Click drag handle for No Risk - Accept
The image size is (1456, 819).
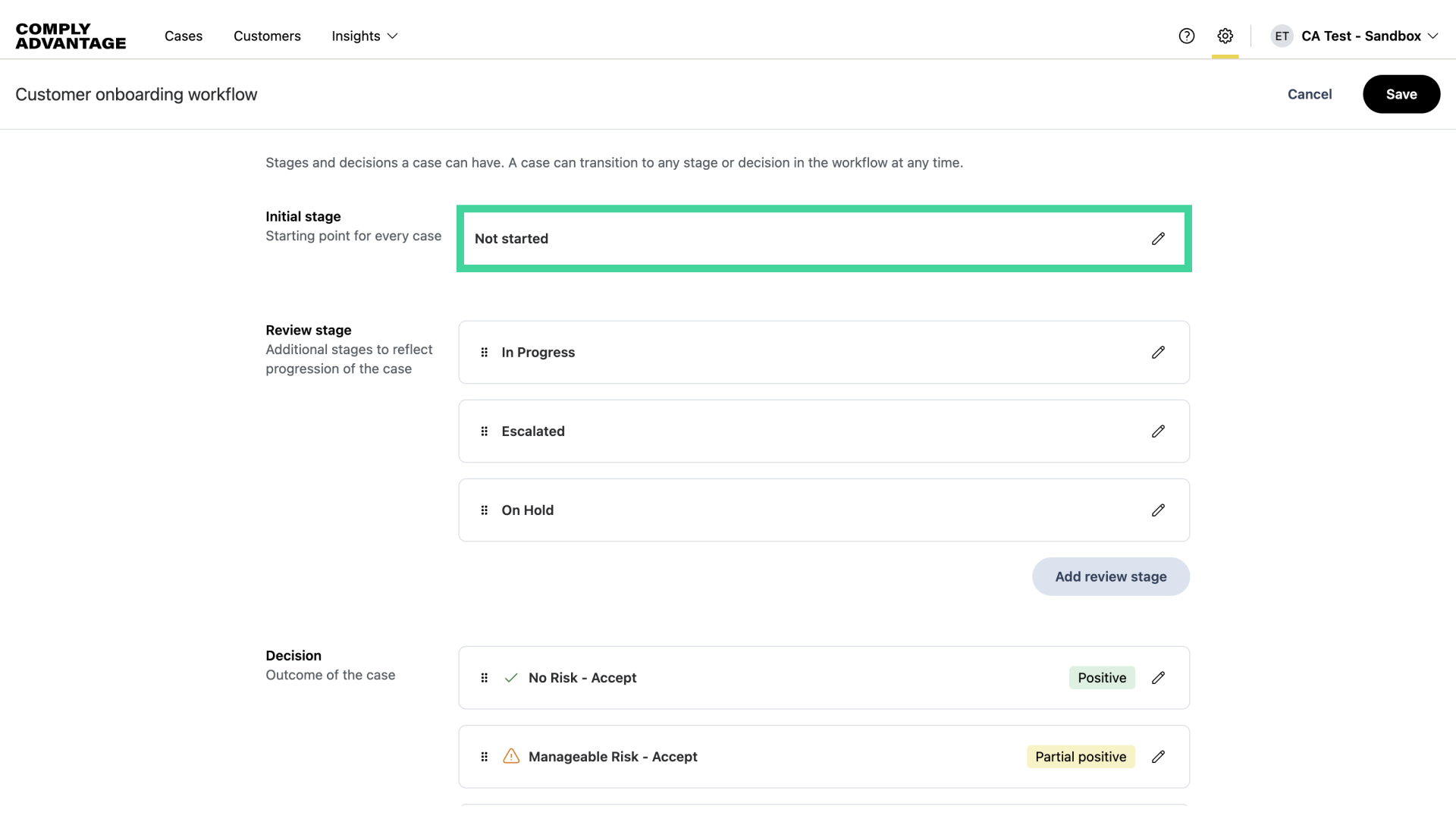[x=485, y=678]
